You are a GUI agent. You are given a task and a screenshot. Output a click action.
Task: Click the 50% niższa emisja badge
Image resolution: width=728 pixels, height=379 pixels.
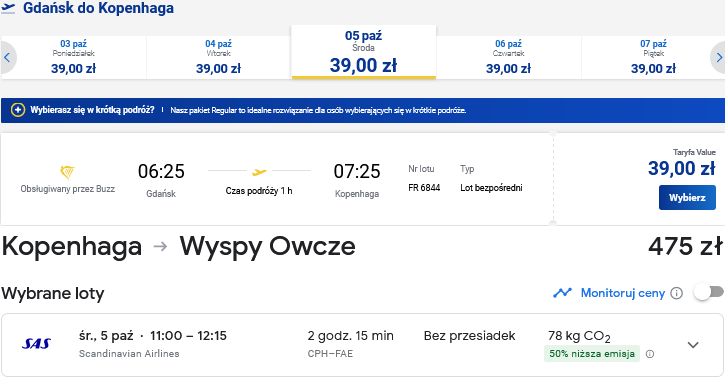(x=592, y=353)
